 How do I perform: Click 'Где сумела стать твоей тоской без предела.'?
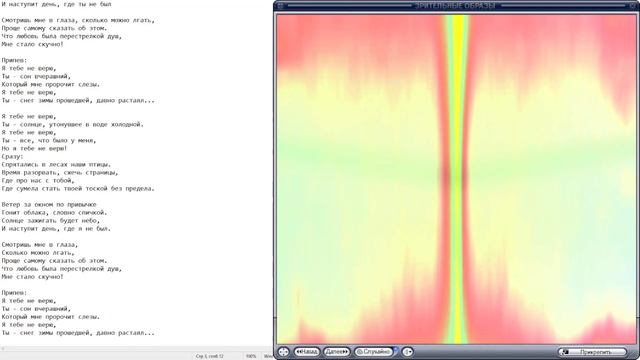coord(78,189)
